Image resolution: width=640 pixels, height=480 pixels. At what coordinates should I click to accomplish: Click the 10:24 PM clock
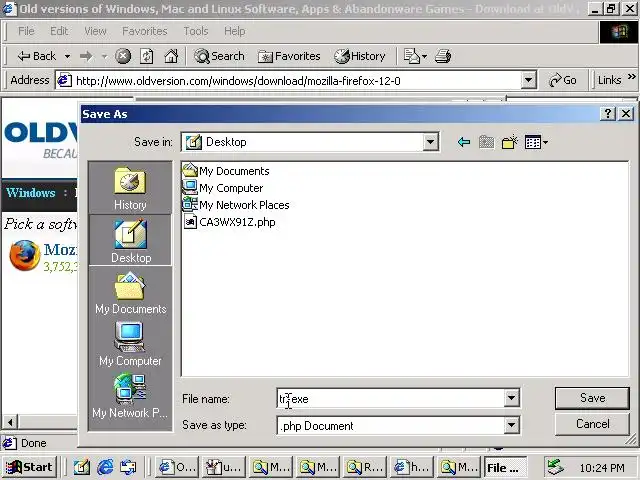pyautogui.click(x=602, y=467)
